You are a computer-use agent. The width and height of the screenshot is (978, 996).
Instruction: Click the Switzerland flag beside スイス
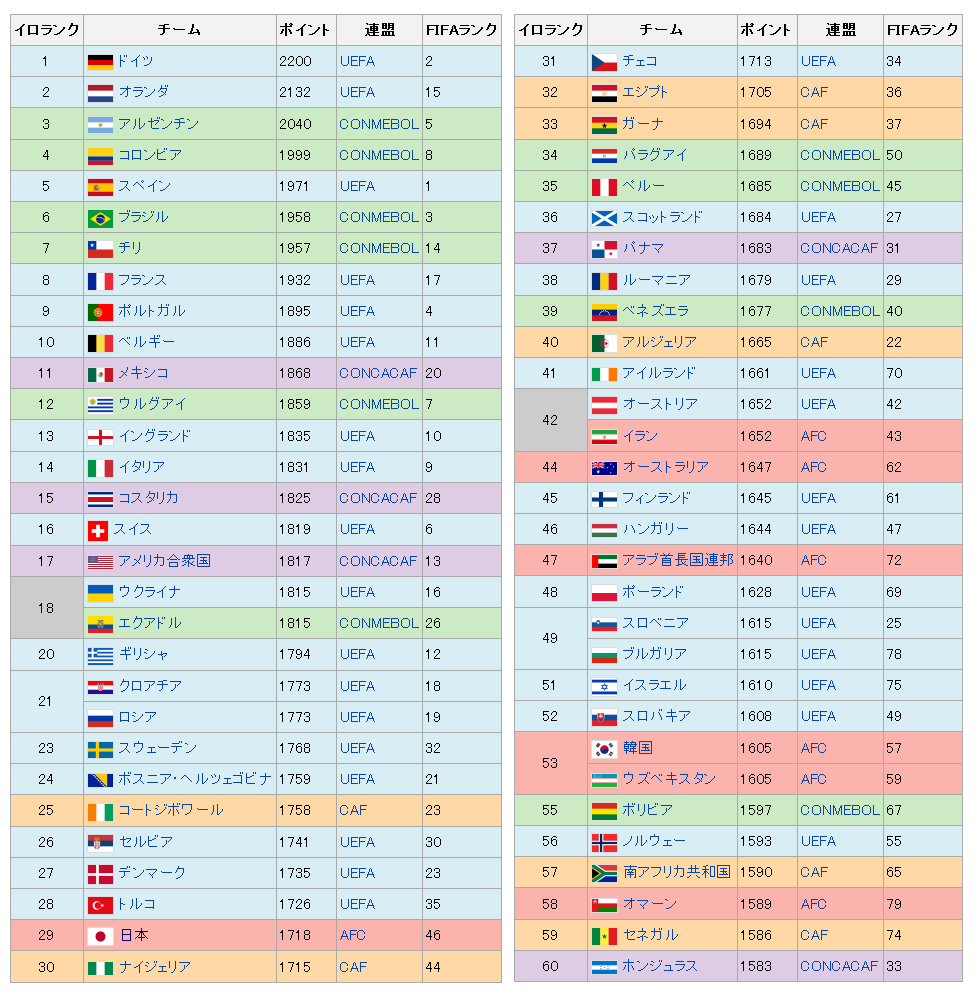(x=98, y=530)
